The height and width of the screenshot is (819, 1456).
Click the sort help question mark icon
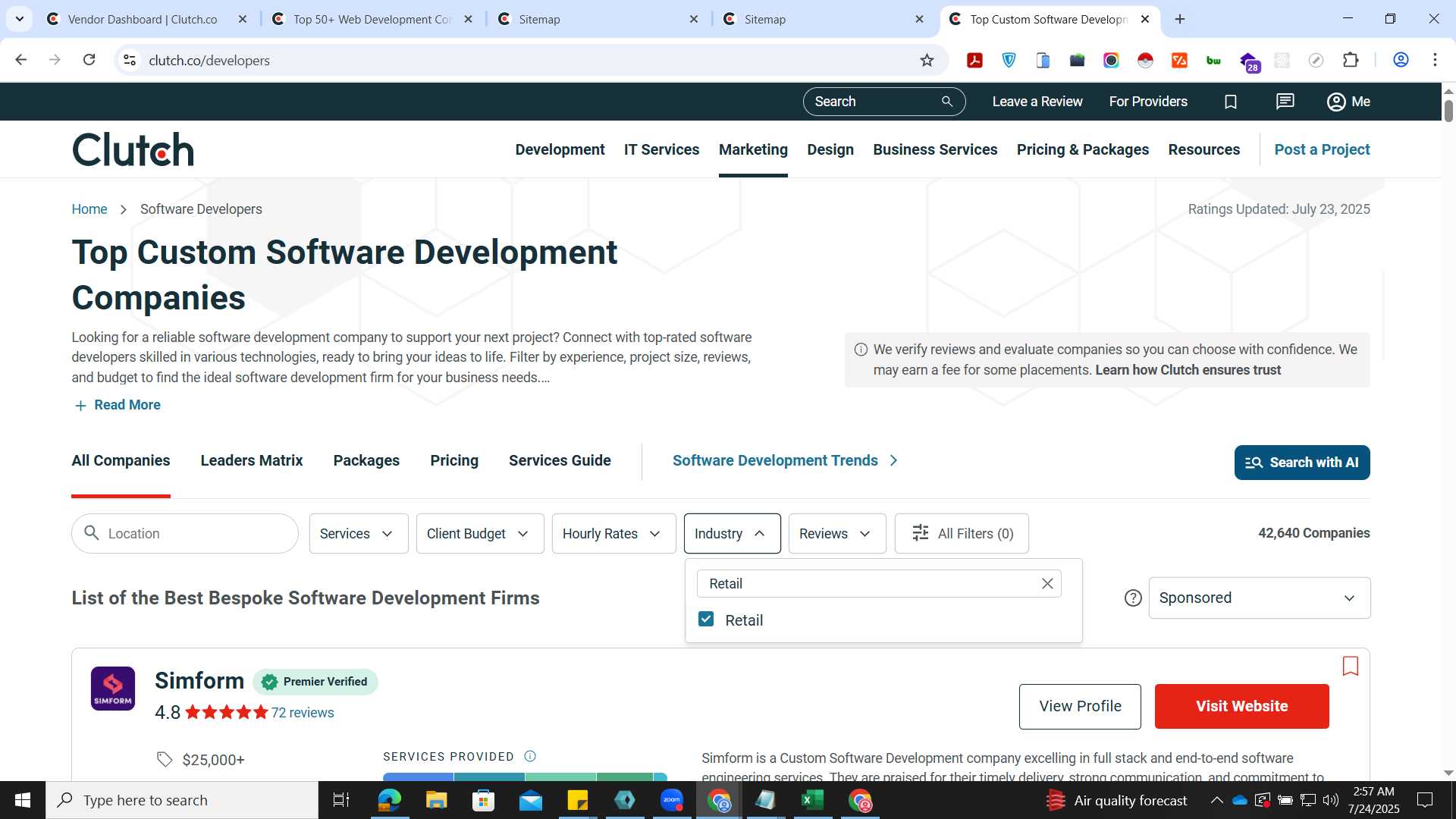pyautogui.click(x=1133, y=598)
